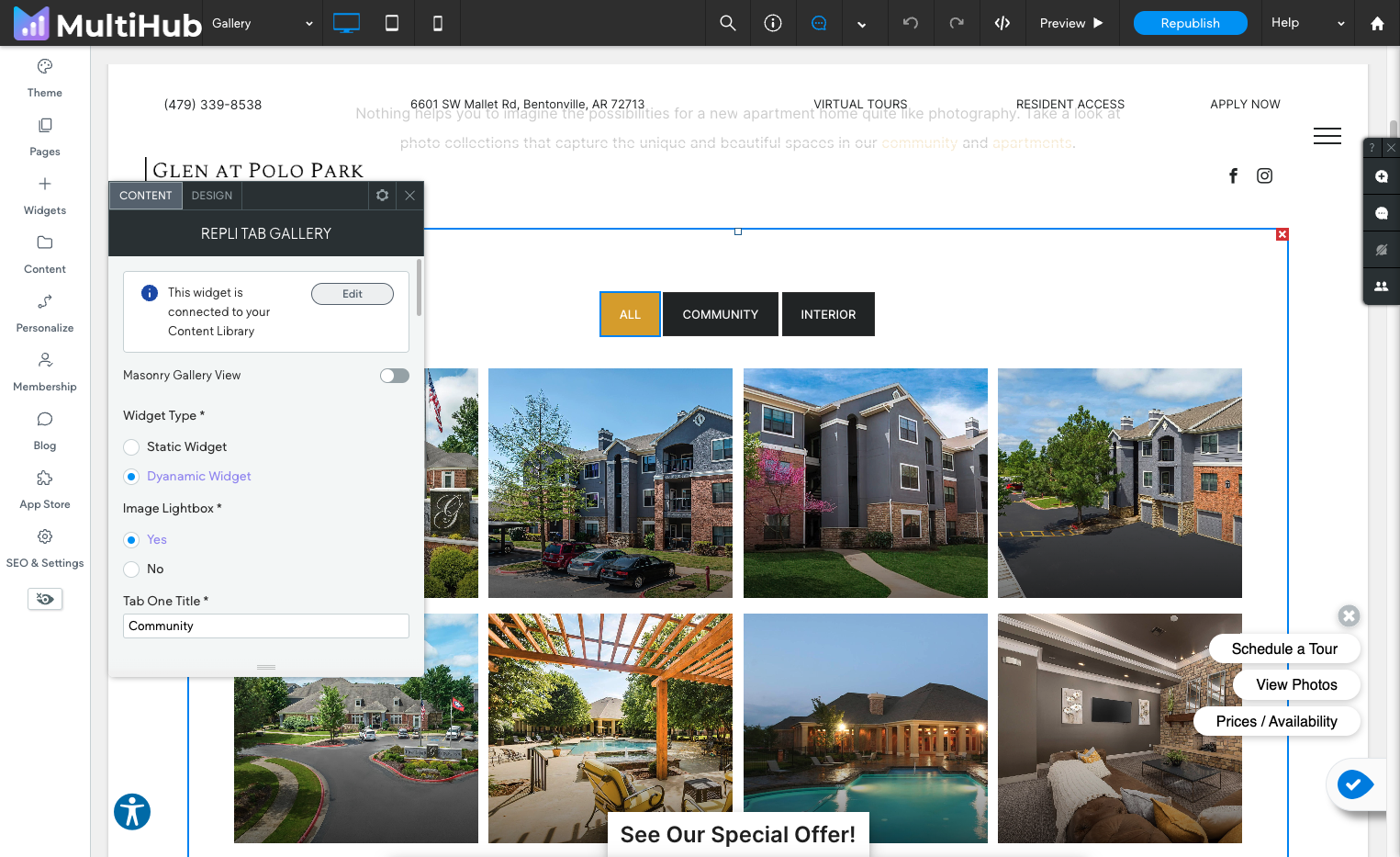This screenshot has width=1400, height=857.
Task: Open the Gallery page selector dropdown
Action: [263, 23]
